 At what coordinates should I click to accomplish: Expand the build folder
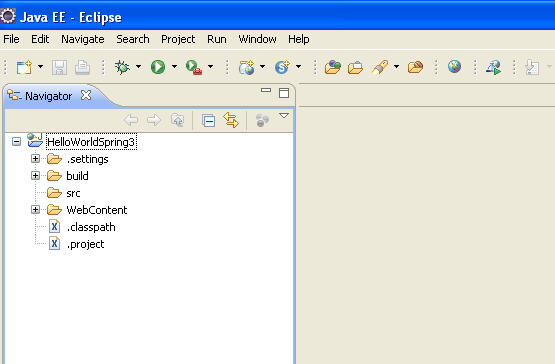[x=35, y=176]
